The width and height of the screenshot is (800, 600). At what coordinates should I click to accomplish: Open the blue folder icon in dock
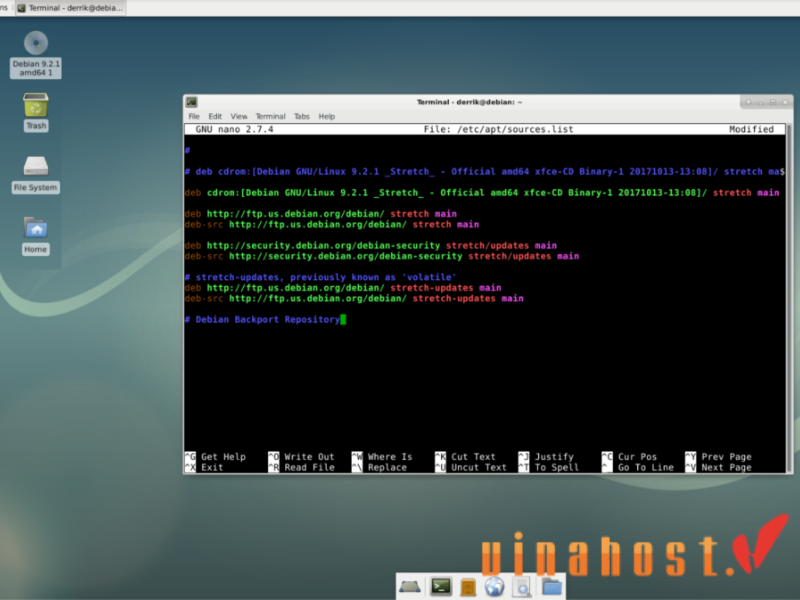(552, 587)
